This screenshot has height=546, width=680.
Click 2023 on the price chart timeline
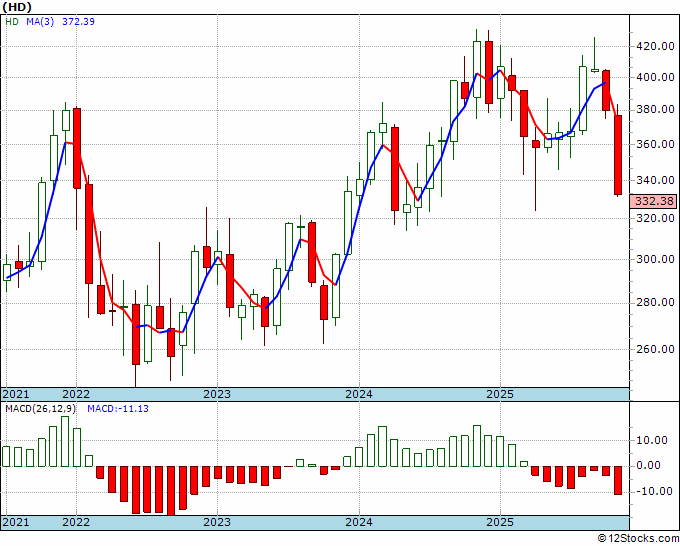click(217, 394)
